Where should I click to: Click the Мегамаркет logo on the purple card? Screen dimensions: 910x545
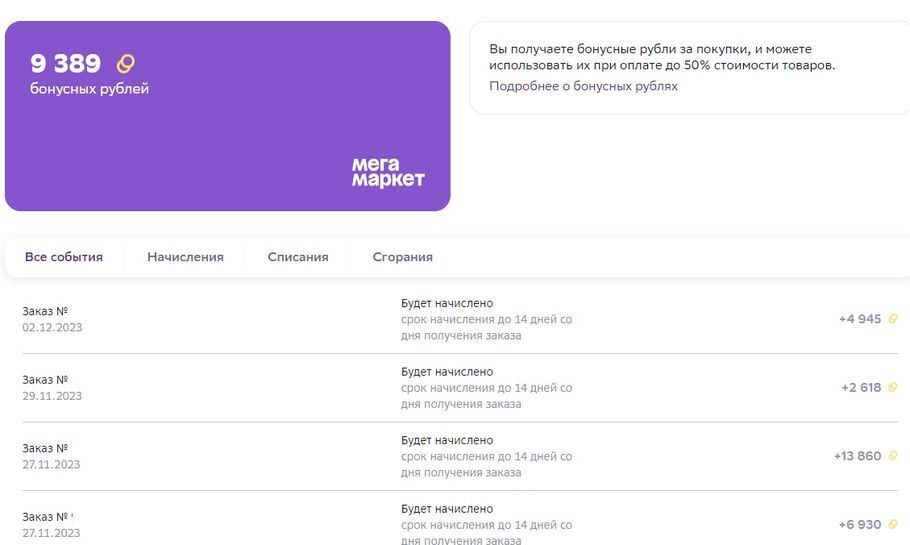388,172
